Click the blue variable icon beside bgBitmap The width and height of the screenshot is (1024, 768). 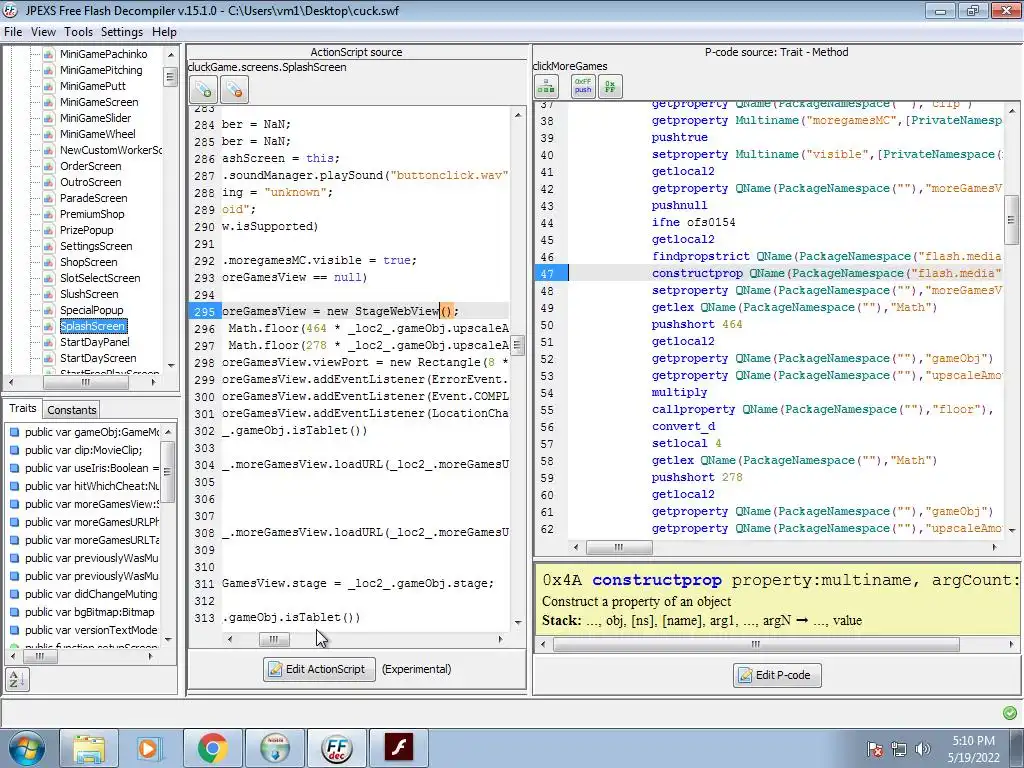coord(13,612)
